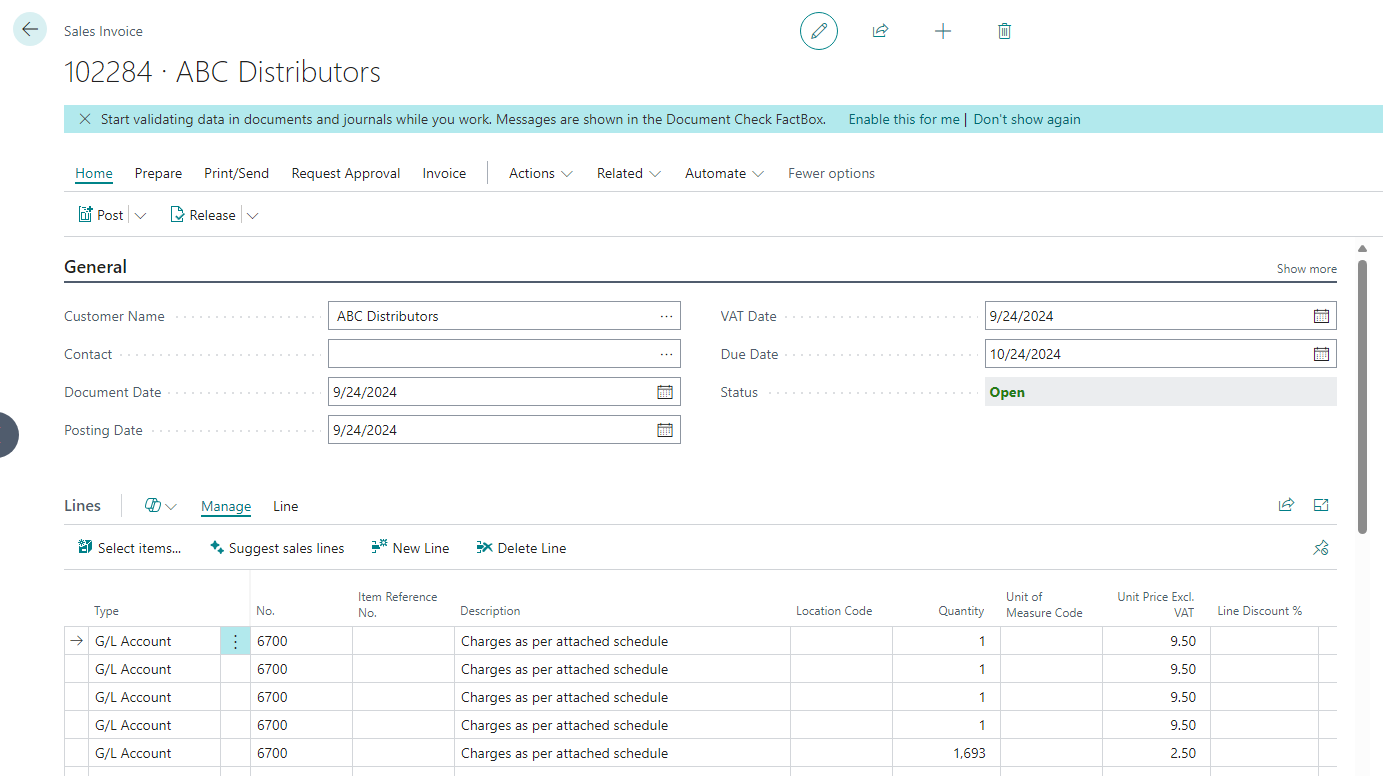1383x776 pixels.
Task: Click the Location Code column header
Action: (x=834, y=611)
